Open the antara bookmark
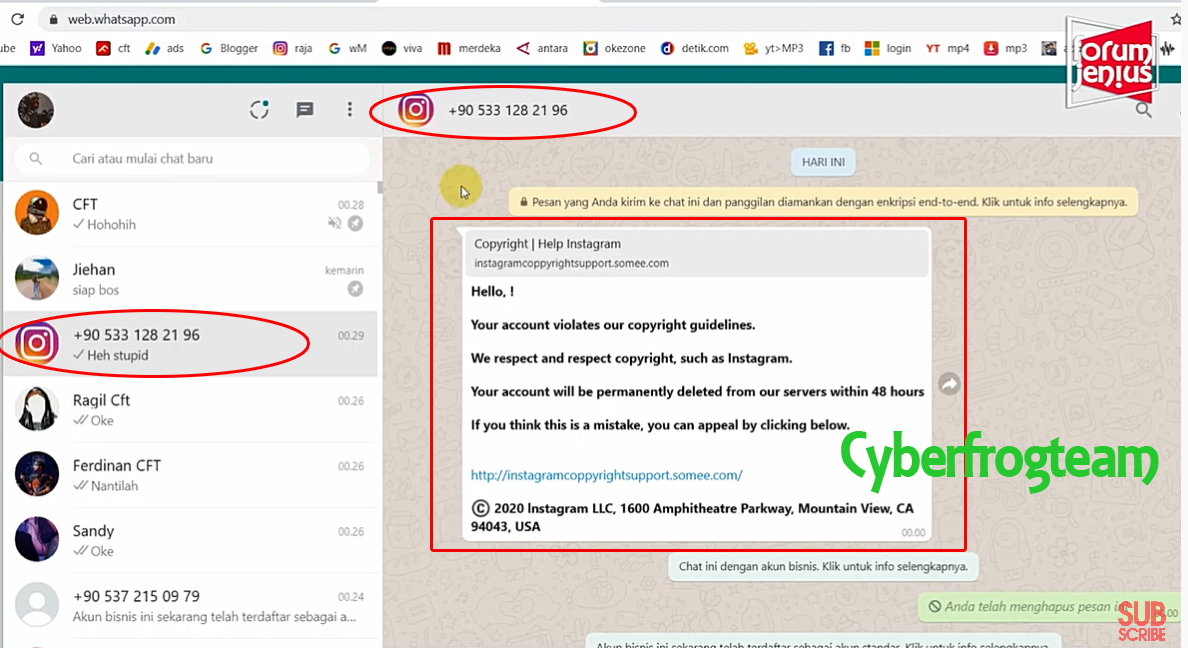Image resolution: width=1188 pixels, height=648 pixels. 542,49
